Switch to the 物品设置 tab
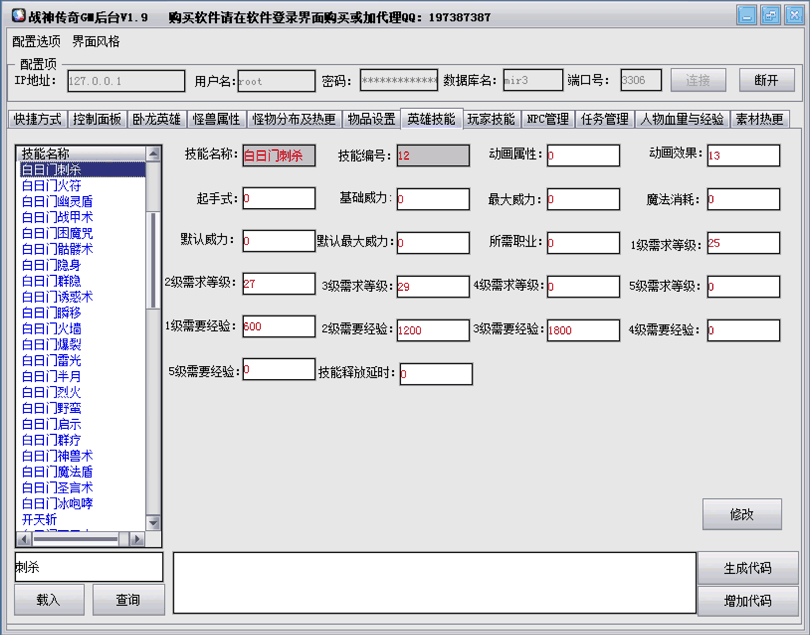810x635 pixels. (x=371, y=119)
